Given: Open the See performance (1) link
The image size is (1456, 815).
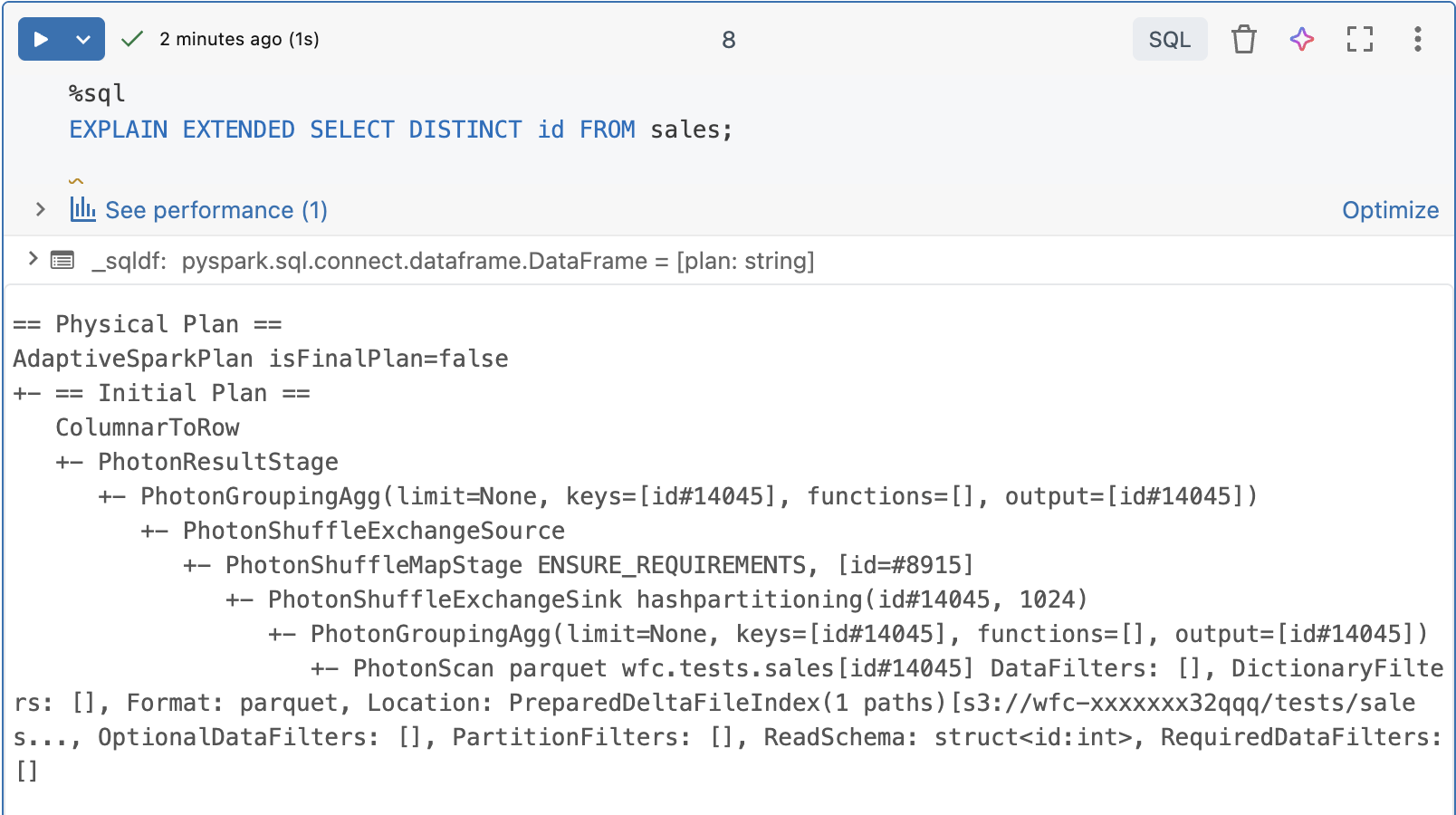Looking at the screenshot, I should pos(216,210).
